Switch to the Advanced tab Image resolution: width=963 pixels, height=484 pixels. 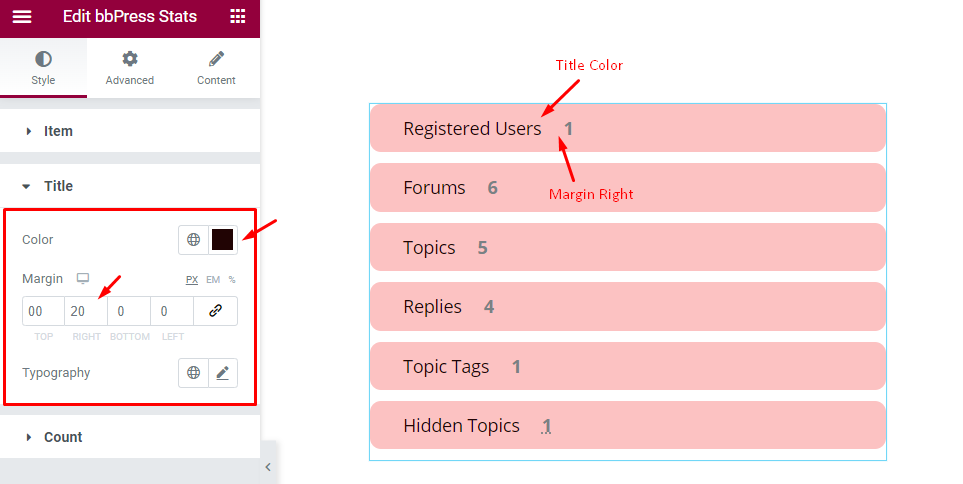(130, 68)
